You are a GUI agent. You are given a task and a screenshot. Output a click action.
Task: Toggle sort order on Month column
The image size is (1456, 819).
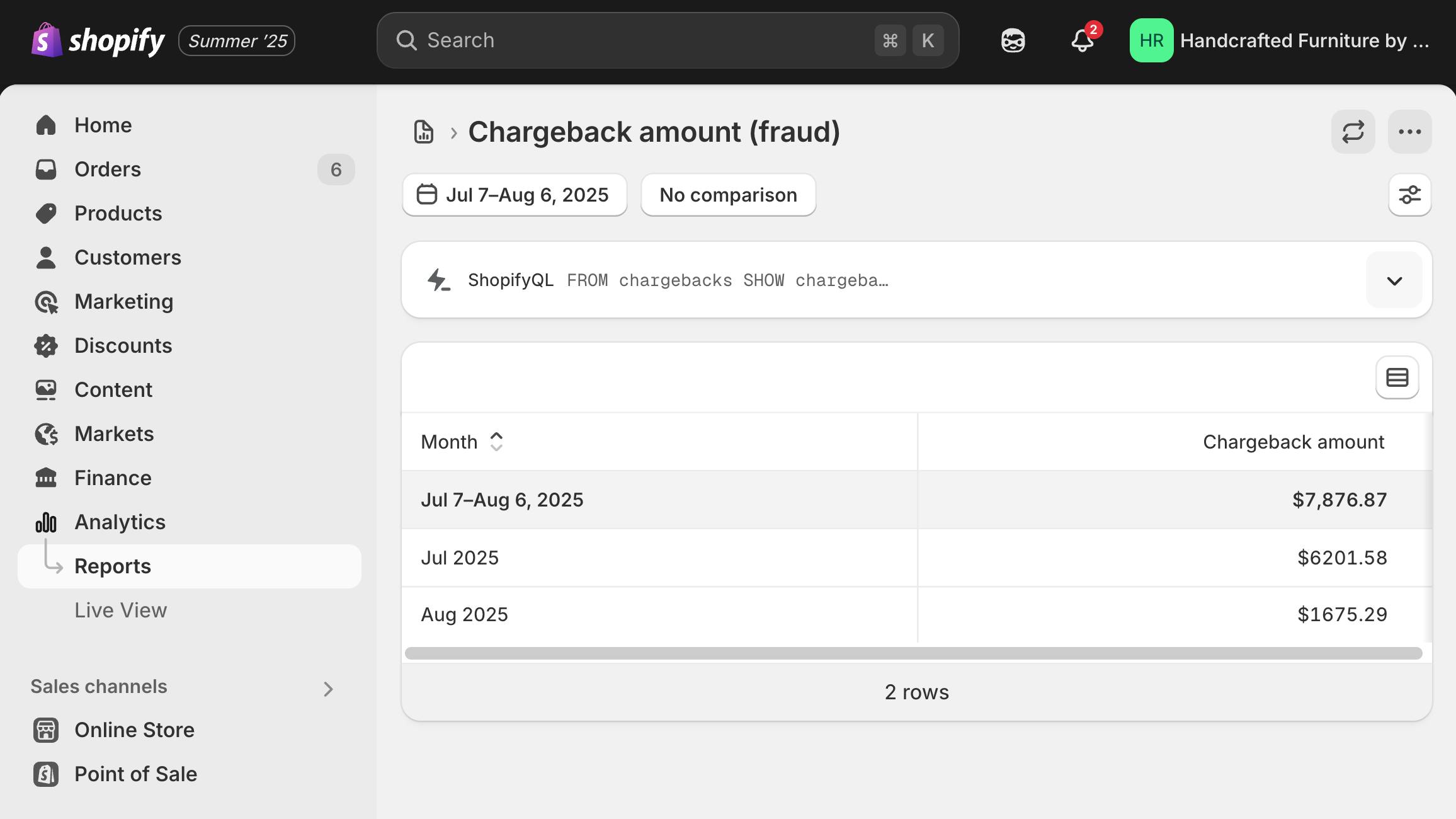pos(496,442)
